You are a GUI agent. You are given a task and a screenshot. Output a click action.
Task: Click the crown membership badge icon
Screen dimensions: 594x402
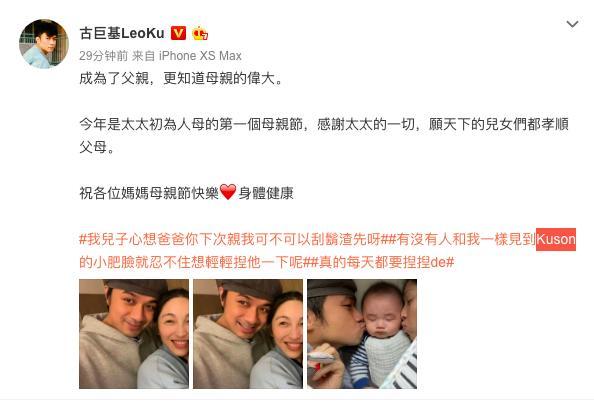point(200,33)
